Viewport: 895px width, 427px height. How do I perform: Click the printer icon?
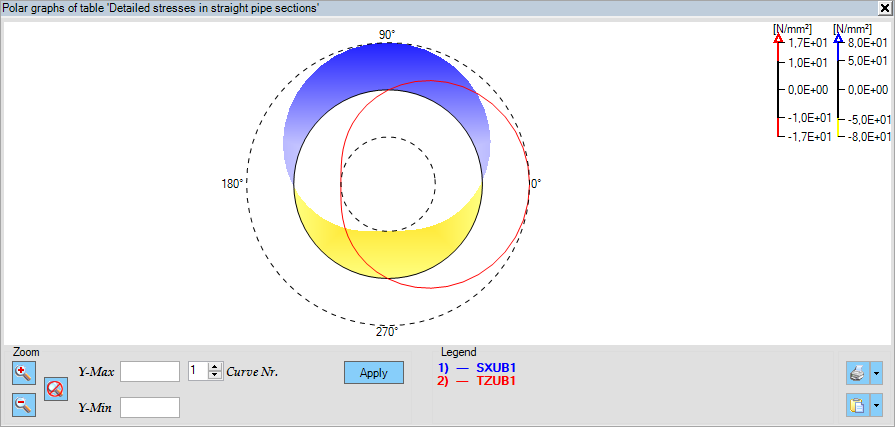(x=858, y=374)
